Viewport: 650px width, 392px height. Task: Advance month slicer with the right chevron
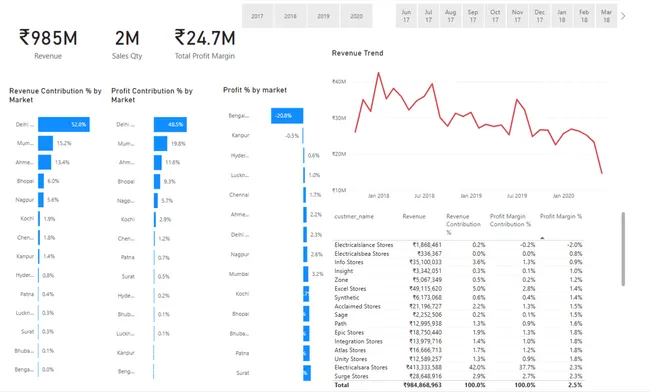pos(623,16)
